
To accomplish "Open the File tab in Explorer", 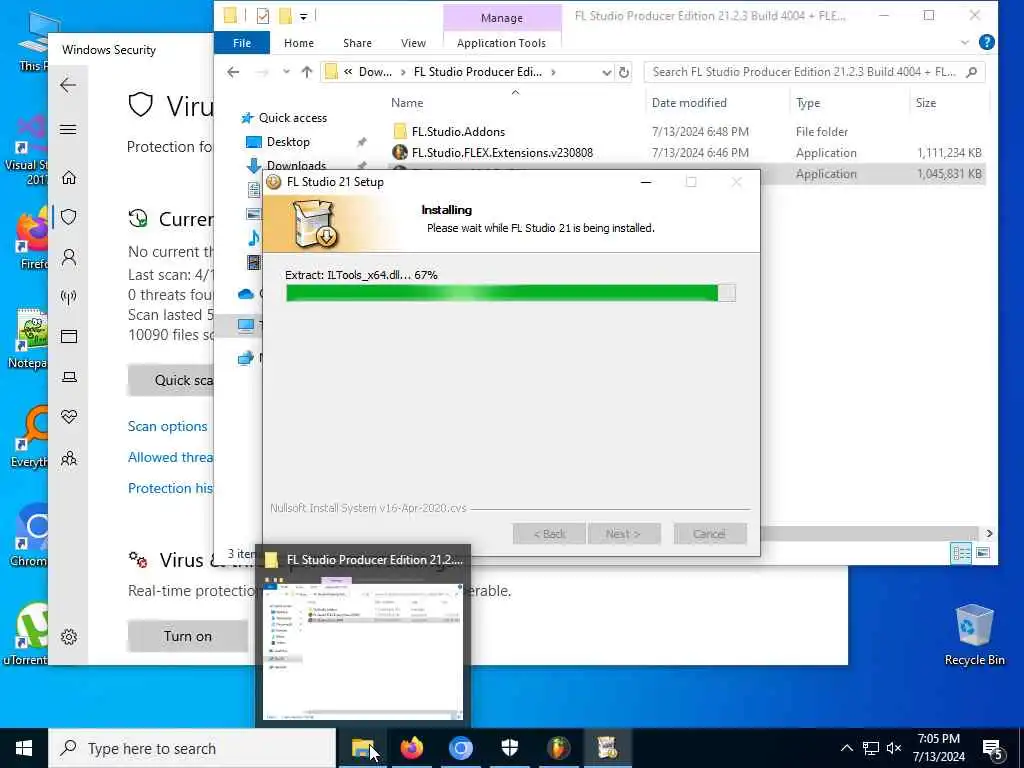I will [242, 43].
